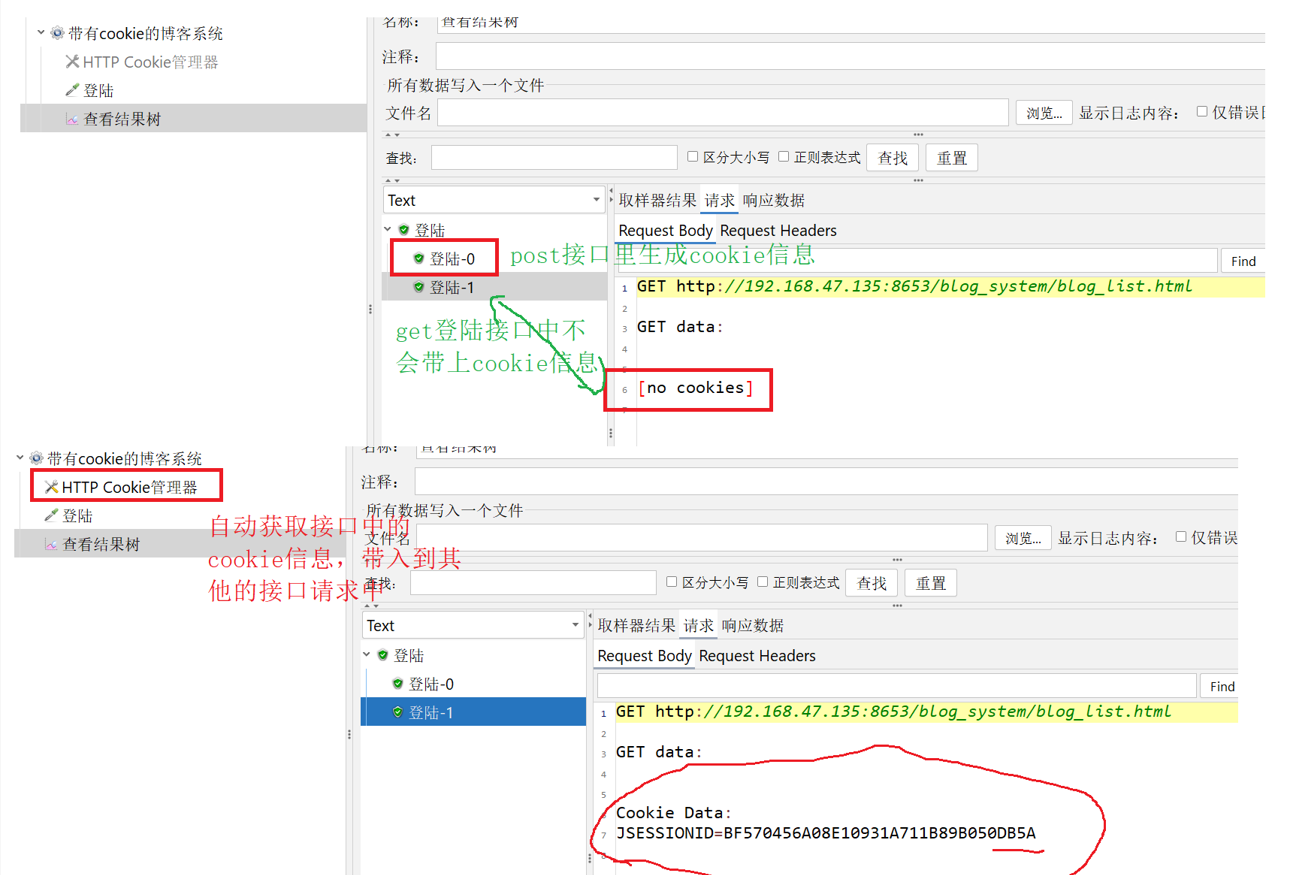Select Request Body tab in upper screenshot
The width and height of the screenshot is (1303, 875).
[665, 231]
